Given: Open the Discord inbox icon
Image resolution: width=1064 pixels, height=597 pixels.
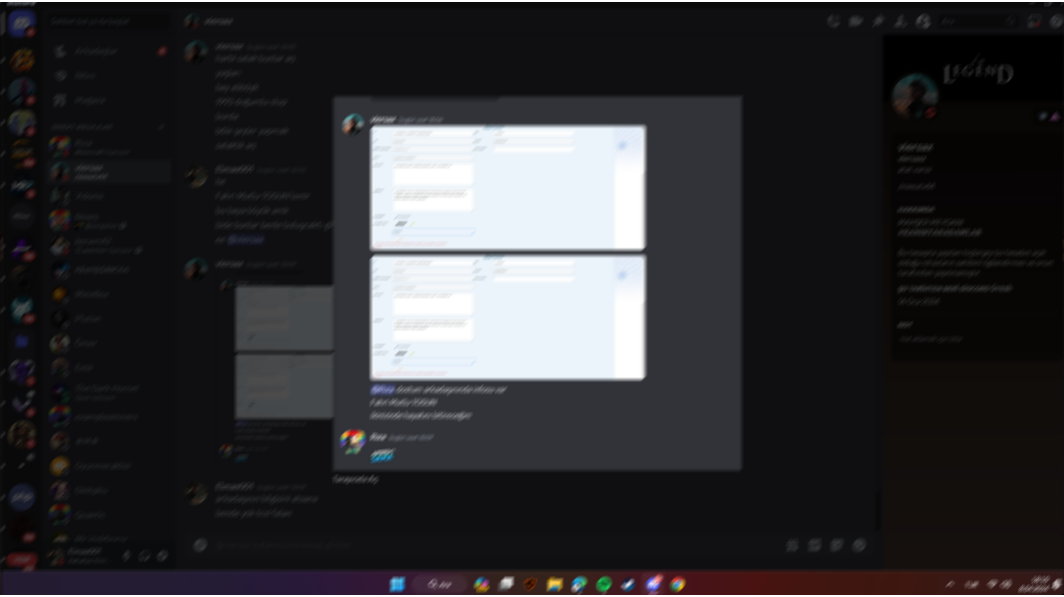Looking at the screenshot, I should [x=1033, y=21].
